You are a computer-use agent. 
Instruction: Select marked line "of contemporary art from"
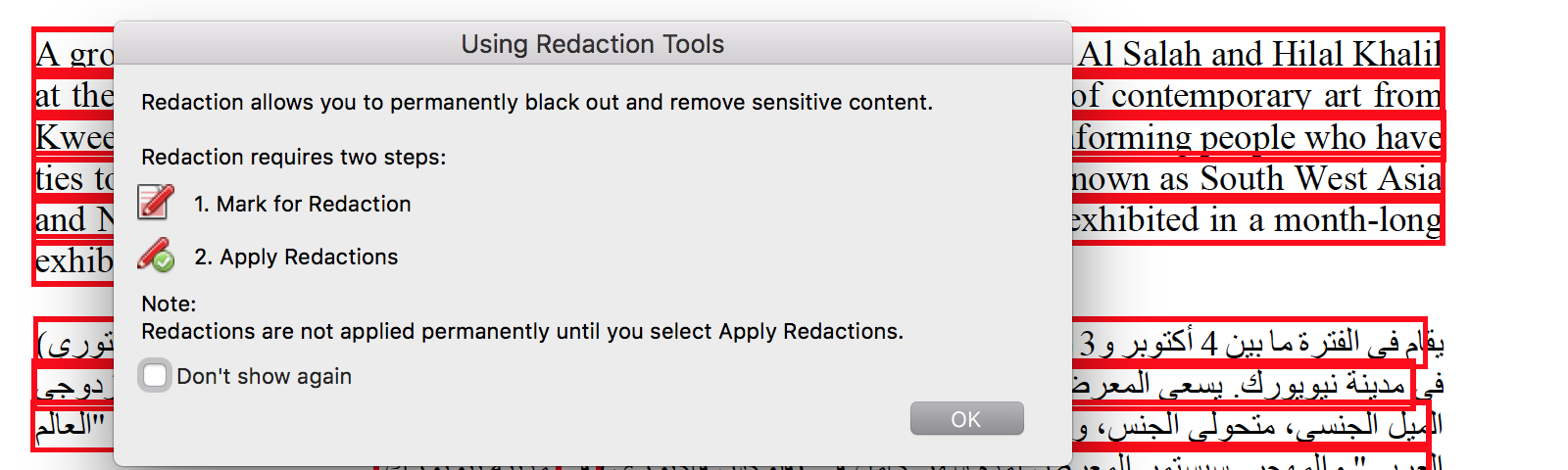1255,95
